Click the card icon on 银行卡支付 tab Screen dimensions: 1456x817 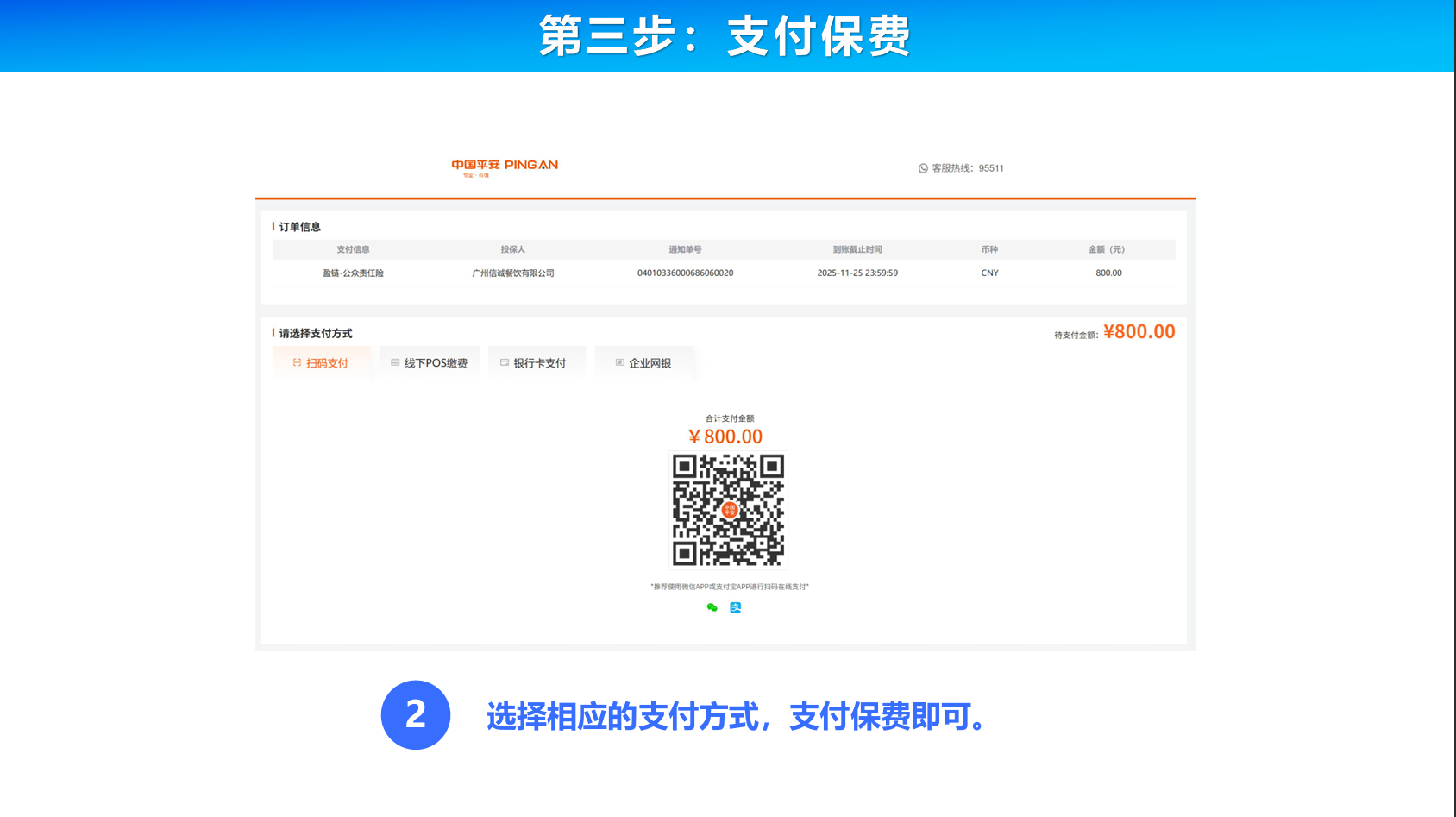click(505, 363)
